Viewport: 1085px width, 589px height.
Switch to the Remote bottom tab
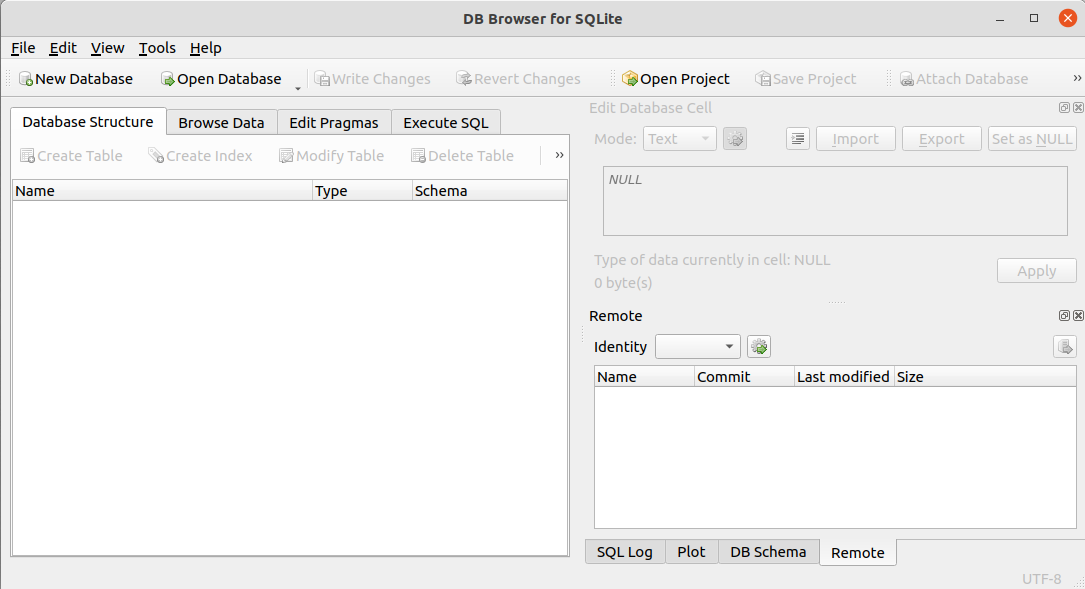click(x=857, y=553)
